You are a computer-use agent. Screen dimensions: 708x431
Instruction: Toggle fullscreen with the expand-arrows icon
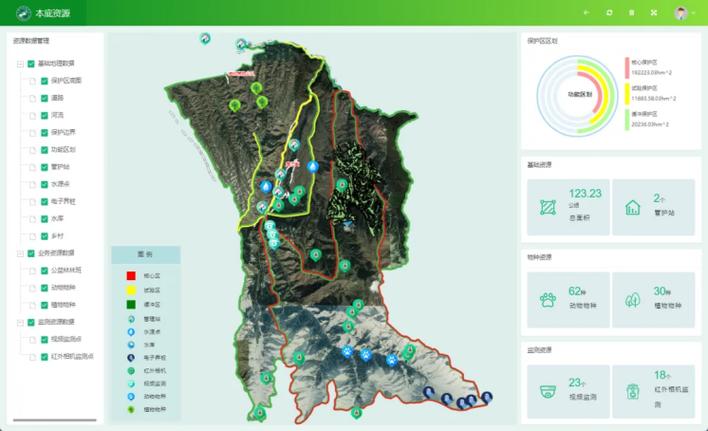(654, 13)
